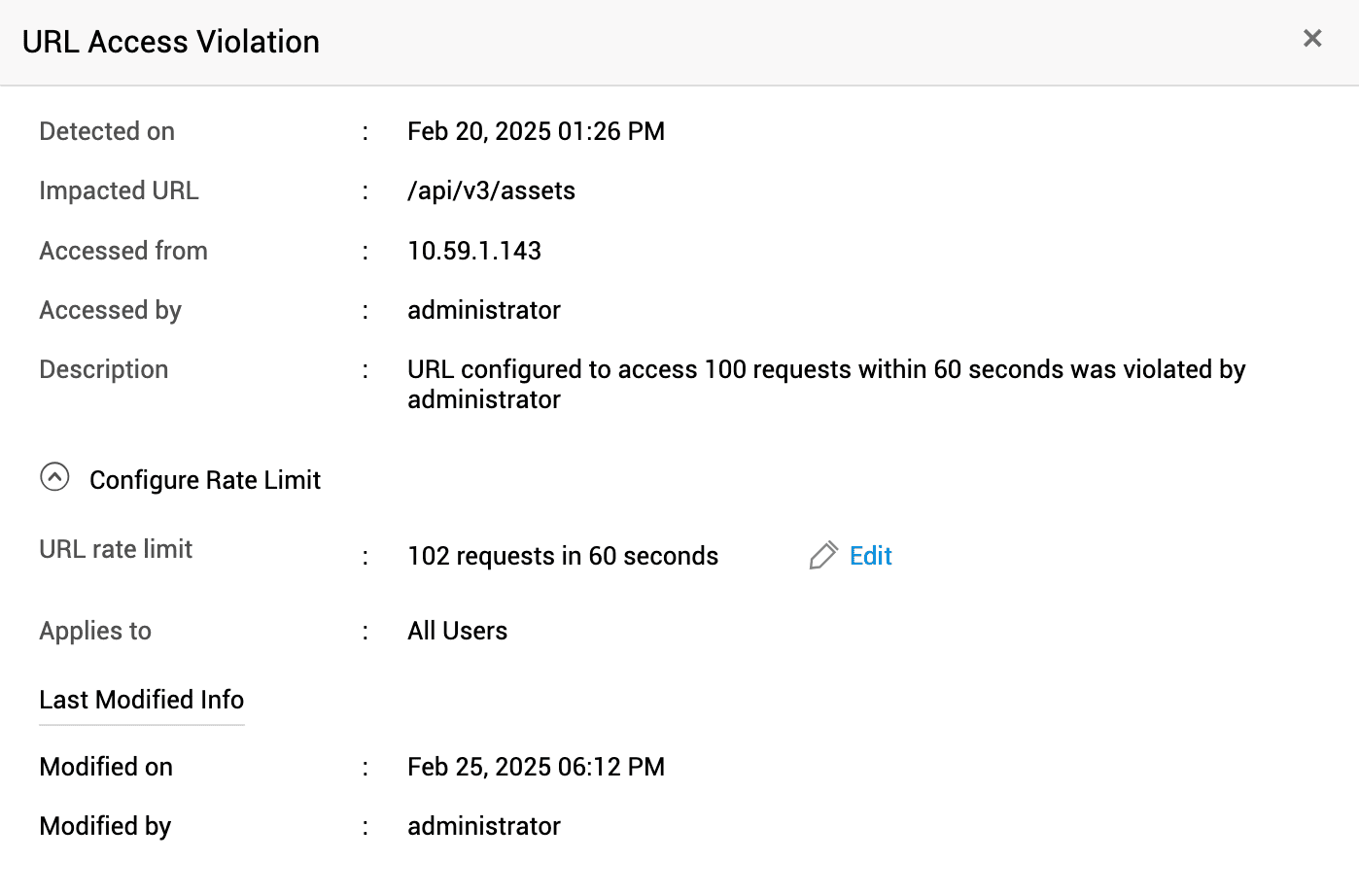Image resolution: width=1359 pixels, height=896 pixels.
Task: Click the Accessed by administrator value
Action: [483, 310]
